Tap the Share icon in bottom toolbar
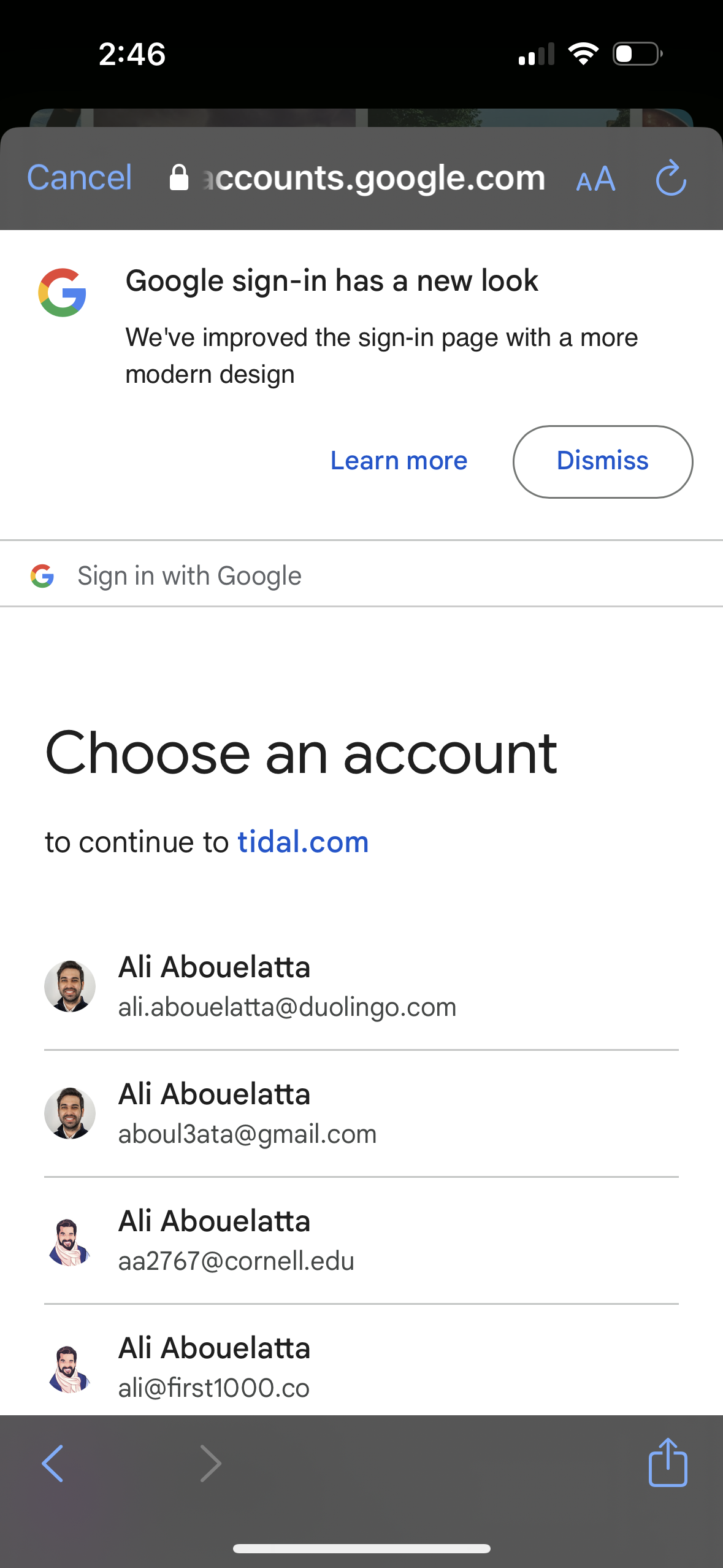Image resolution: width=723 pixels, height=1568 pixels. tap(667, 1462)
